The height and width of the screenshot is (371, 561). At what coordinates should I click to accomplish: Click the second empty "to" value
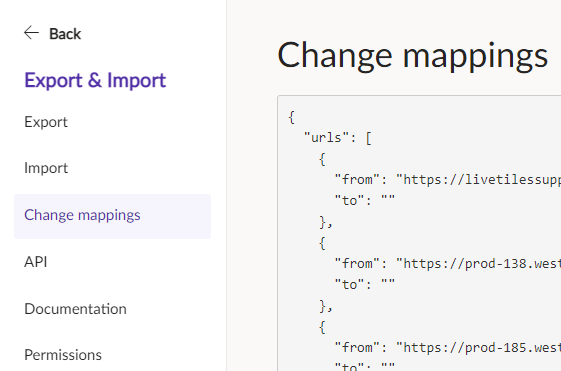point(388,285)
